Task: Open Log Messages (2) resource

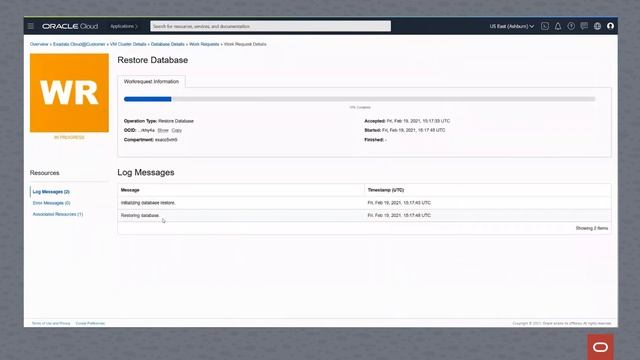Action: 51,192
